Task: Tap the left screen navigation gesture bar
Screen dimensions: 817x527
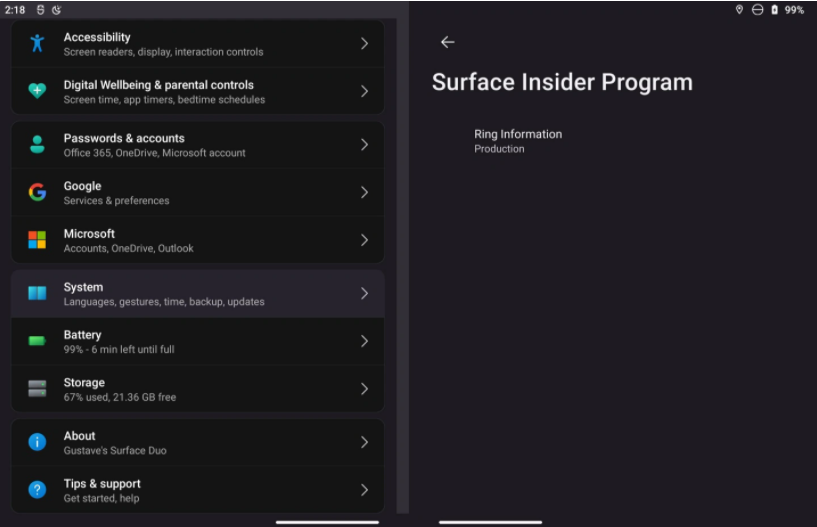Action: 327,522
